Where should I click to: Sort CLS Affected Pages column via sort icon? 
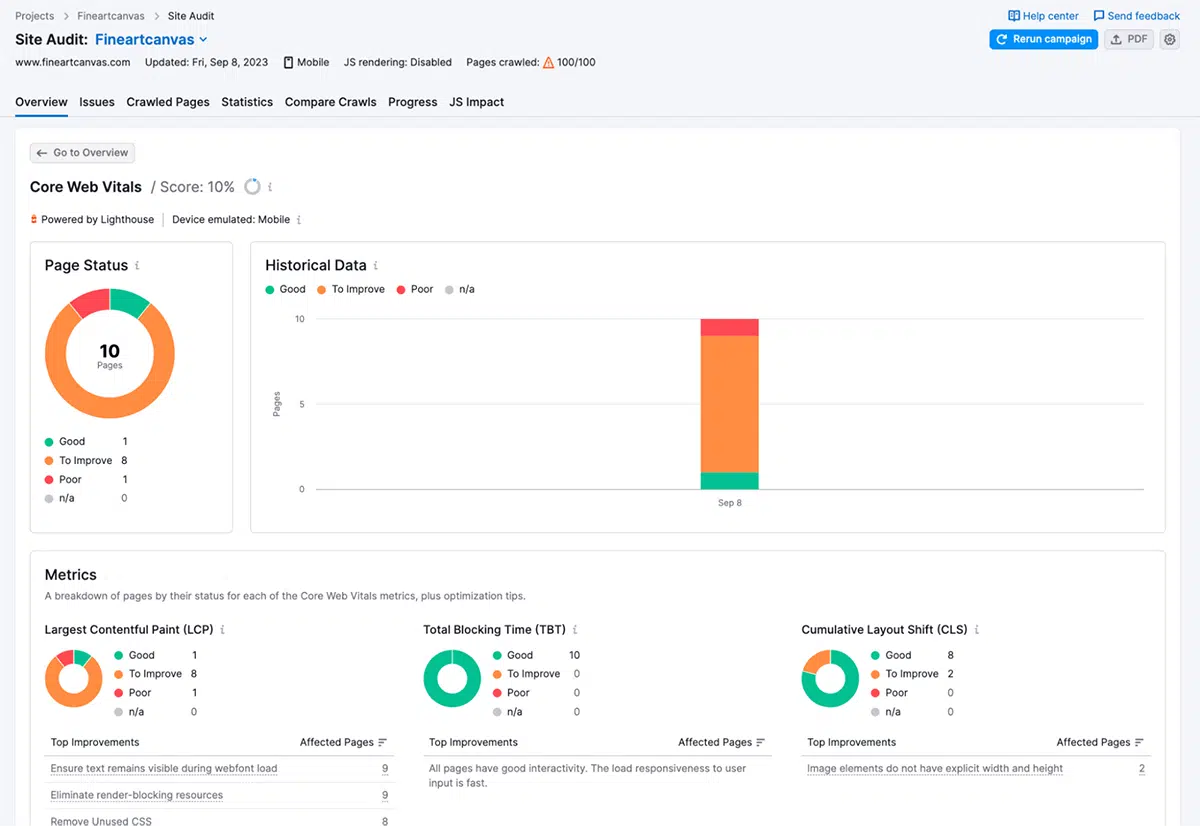click(1139, 742)
